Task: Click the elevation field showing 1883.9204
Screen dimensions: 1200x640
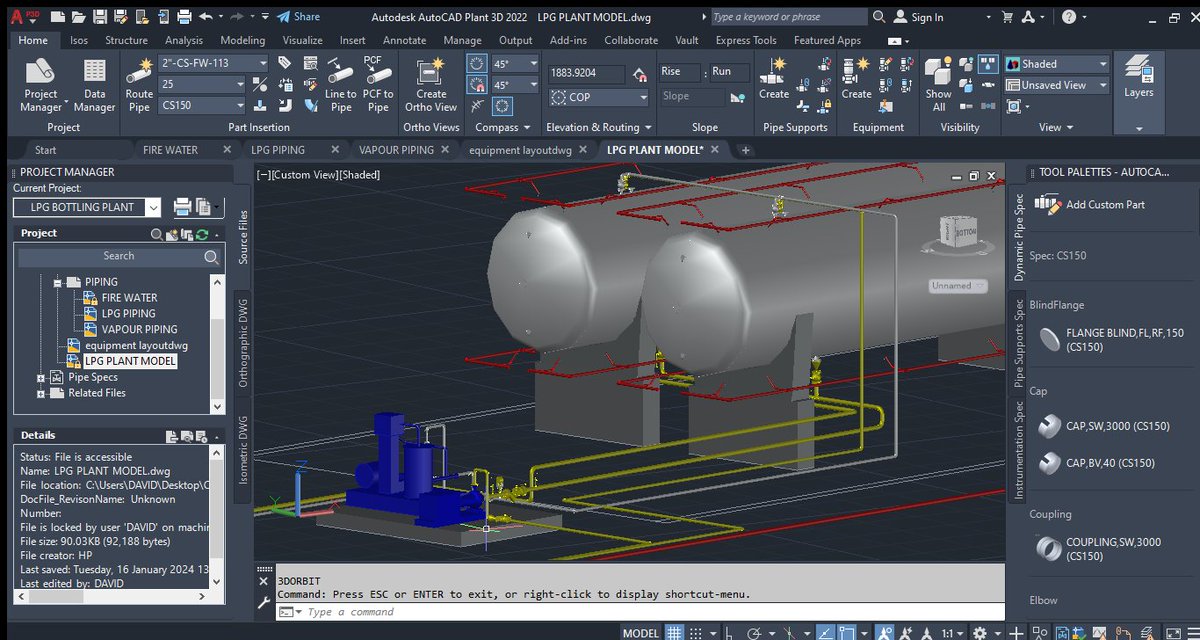Action: [x=588, y=72]
